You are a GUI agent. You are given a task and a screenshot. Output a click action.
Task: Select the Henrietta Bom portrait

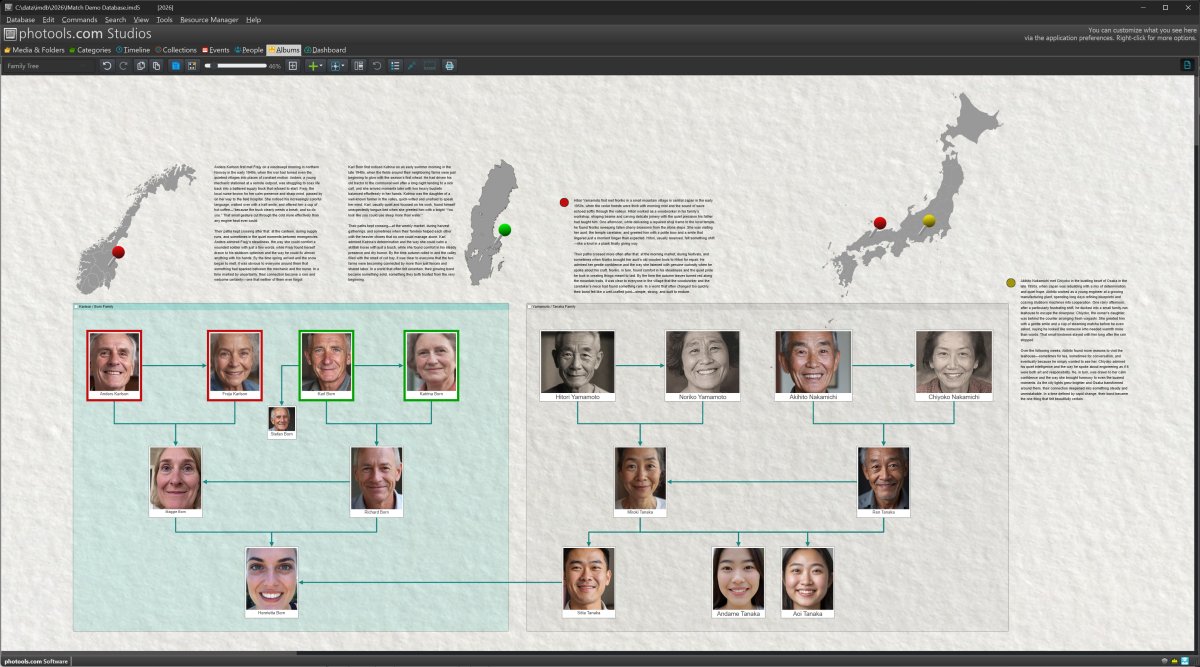[x=272, y=581]
